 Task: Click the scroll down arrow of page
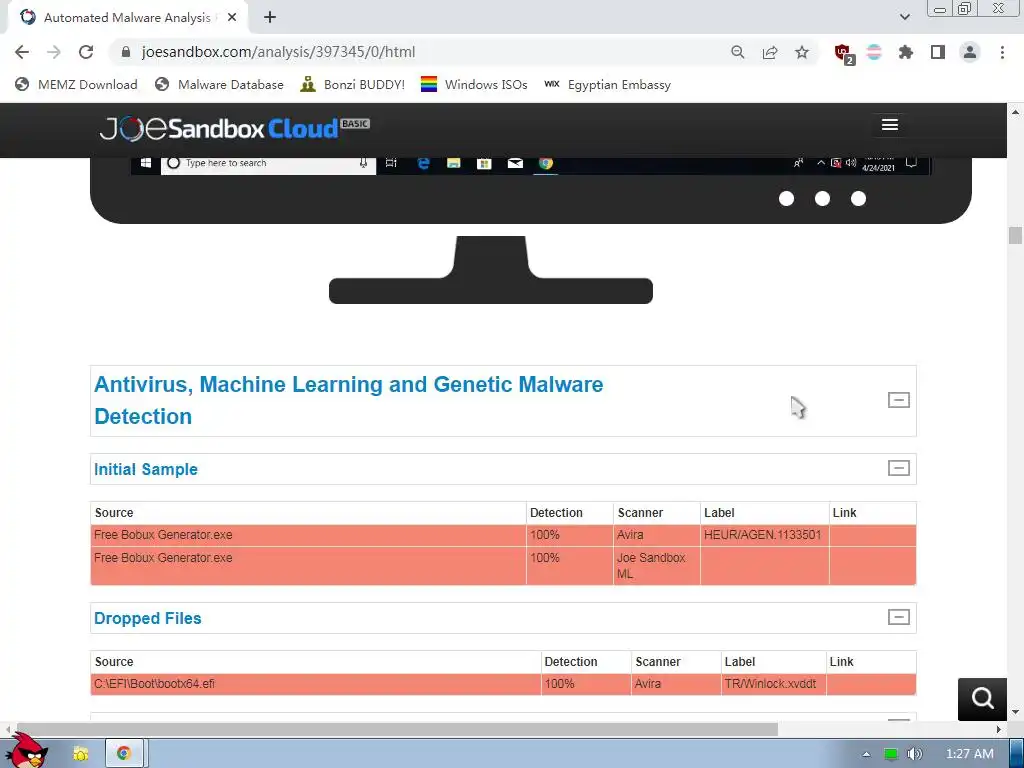click(x=1016, y=712)
